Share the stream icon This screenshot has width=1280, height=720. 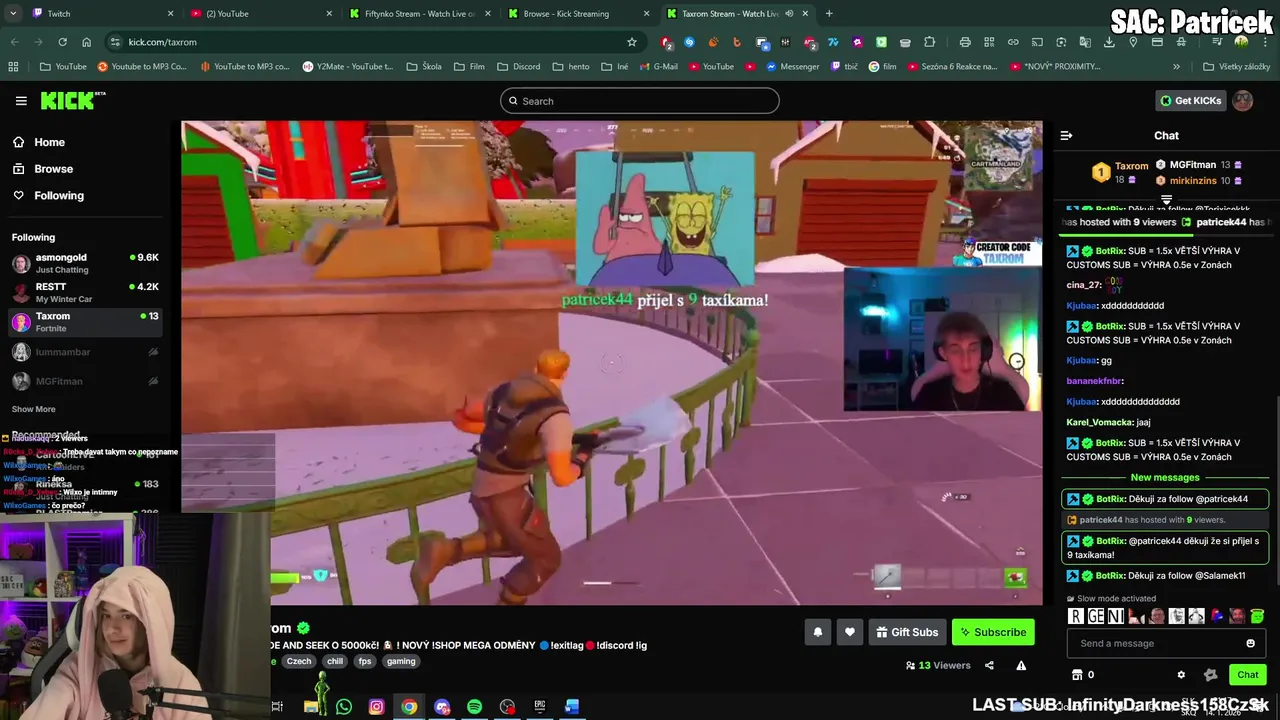pos(989,665)
